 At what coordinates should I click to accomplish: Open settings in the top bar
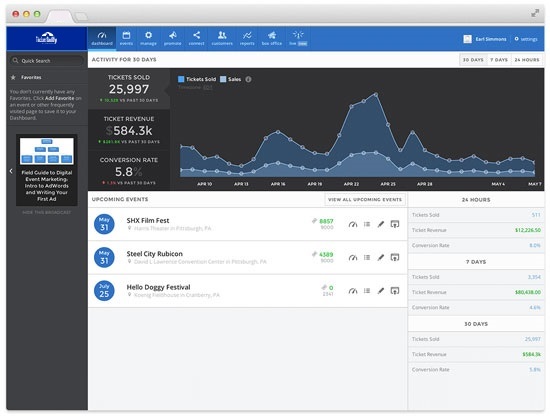point(526,39)
